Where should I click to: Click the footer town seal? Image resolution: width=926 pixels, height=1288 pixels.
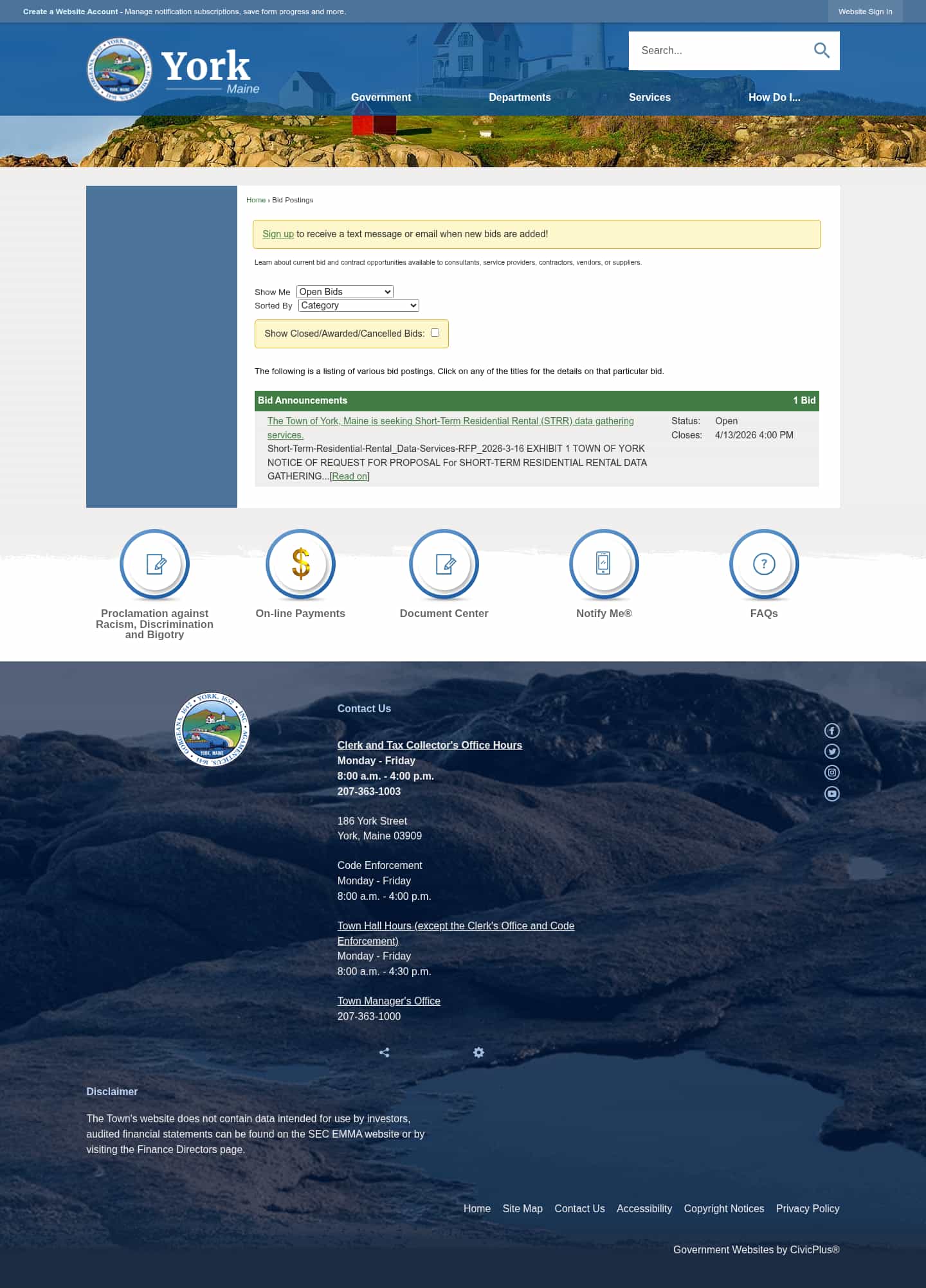(212, 729)
